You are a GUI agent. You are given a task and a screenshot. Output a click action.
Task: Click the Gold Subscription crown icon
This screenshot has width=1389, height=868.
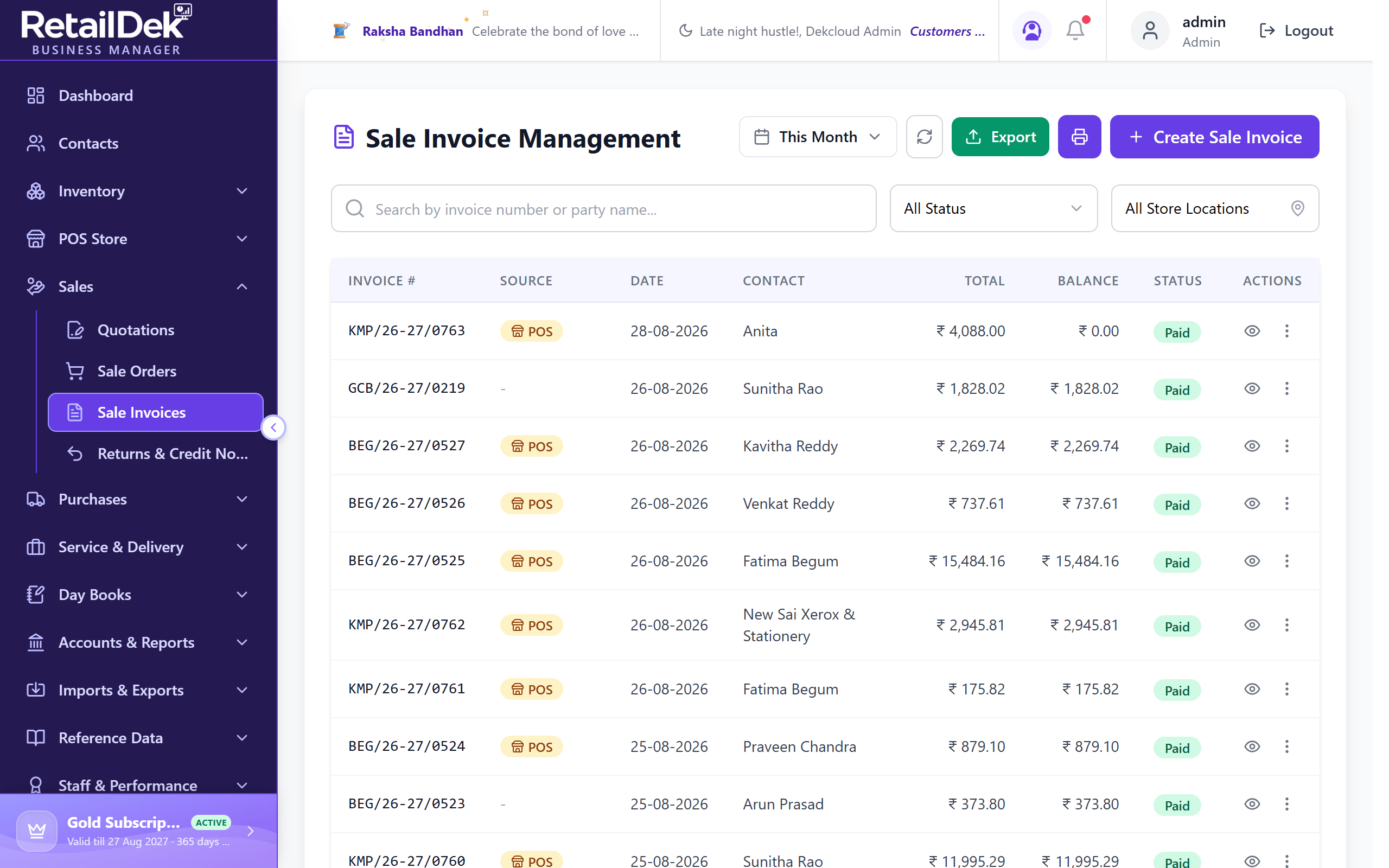tap(37, 831)
